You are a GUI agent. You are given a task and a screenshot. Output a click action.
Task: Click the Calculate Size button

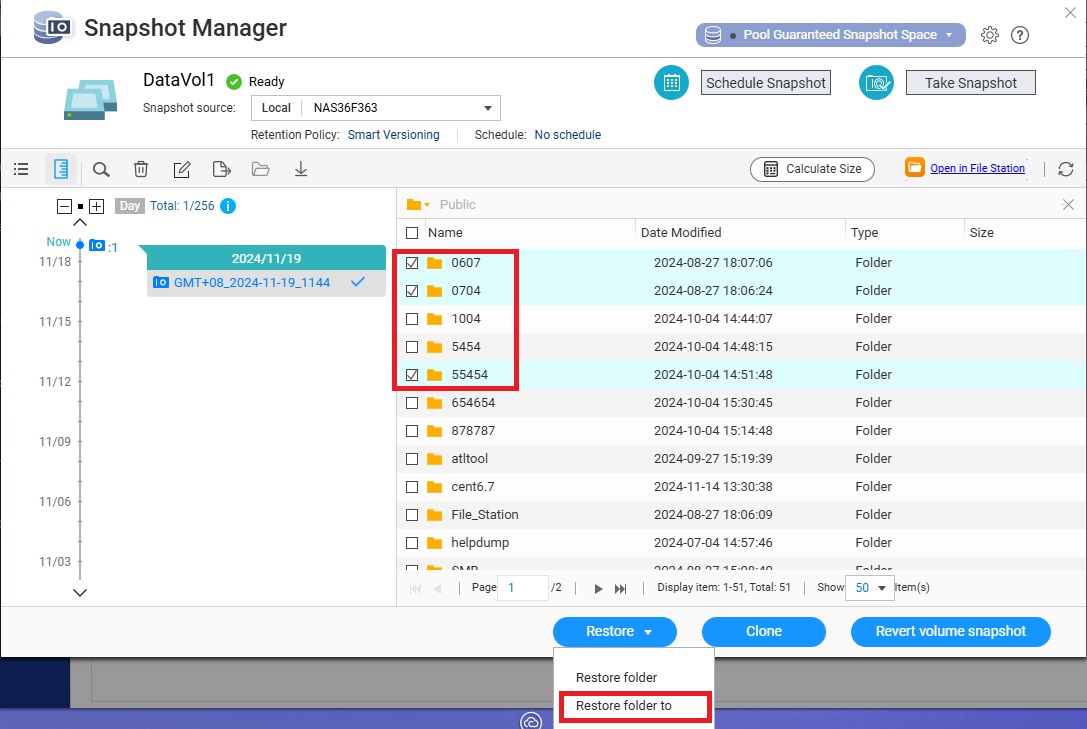coord(812,169)
